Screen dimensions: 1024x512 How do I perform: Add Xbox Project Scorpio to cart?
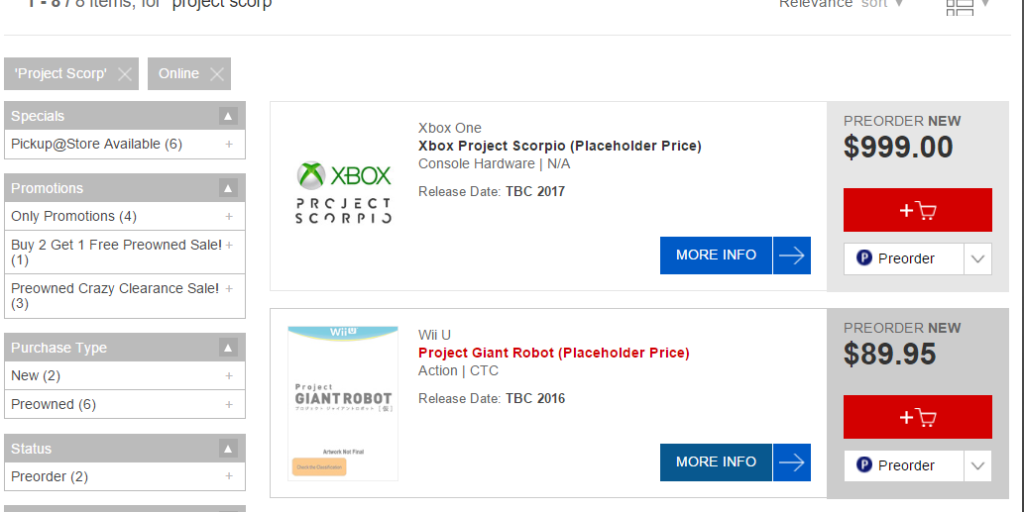(917, 210)
